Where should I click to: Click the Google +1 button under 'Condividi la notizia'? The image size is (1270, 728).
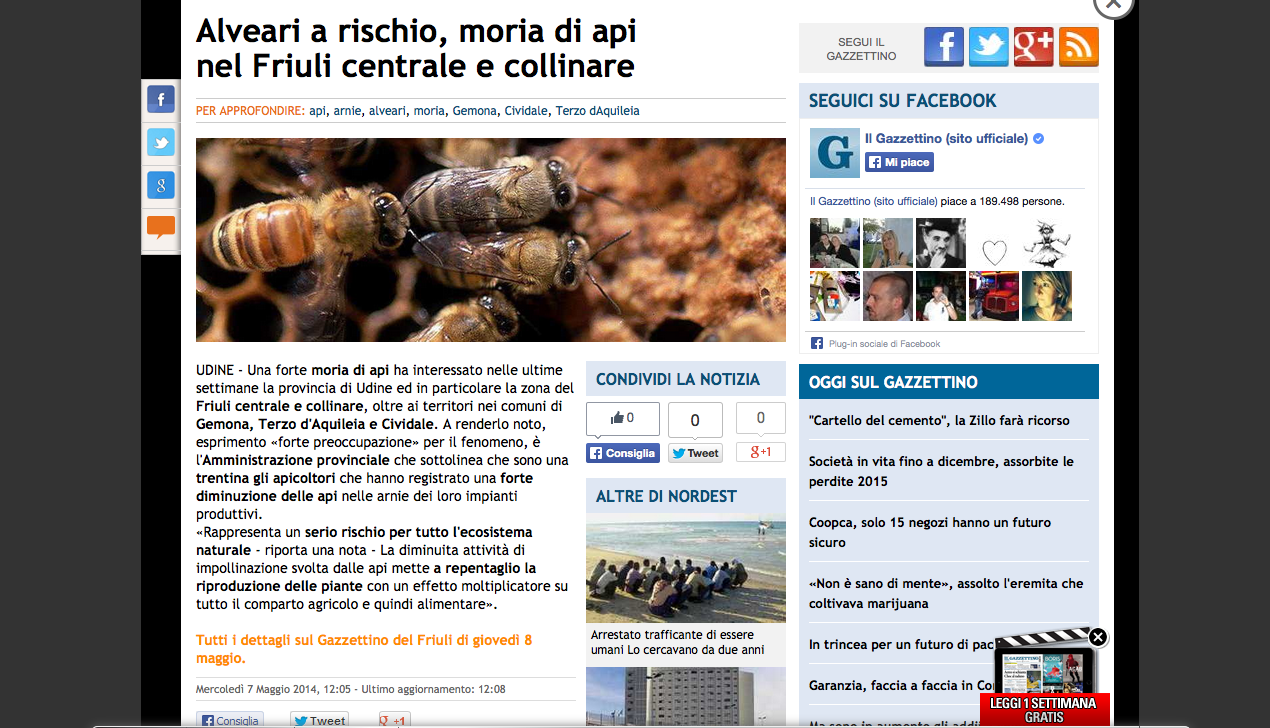[x=761, y=452]
